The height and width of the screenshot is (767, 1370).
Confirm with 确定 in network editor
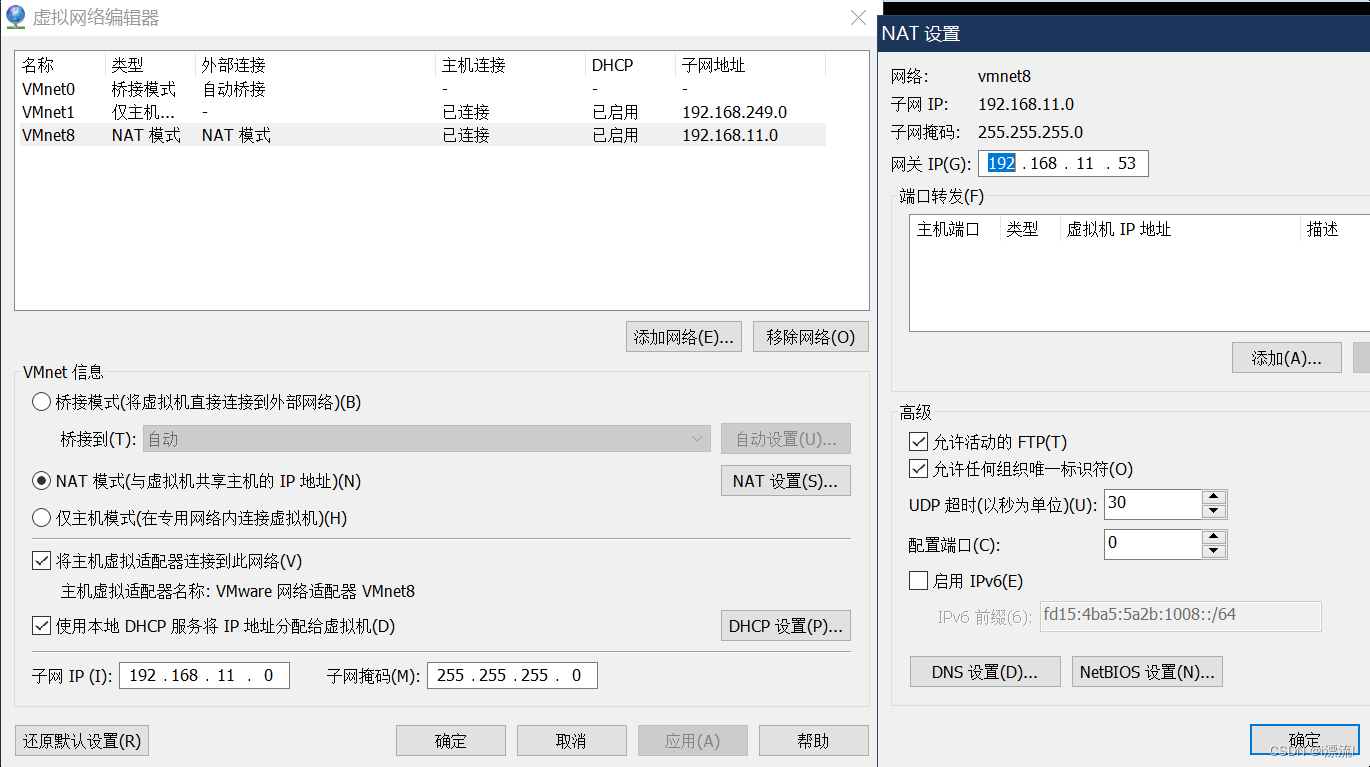tap(451, 741)
